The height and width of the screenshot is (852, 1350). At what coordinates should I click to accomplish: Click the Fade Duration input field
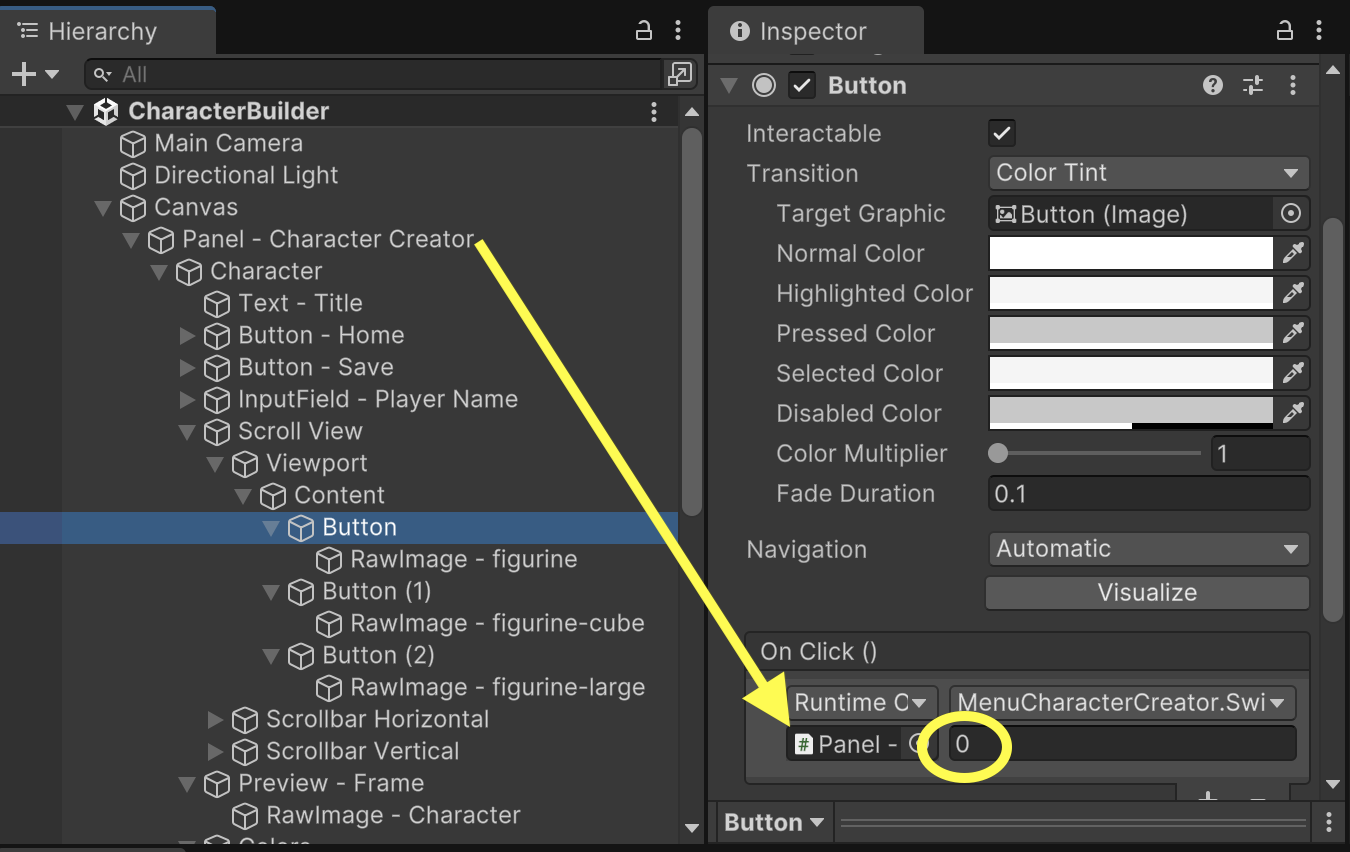(x=1148, y=493)
